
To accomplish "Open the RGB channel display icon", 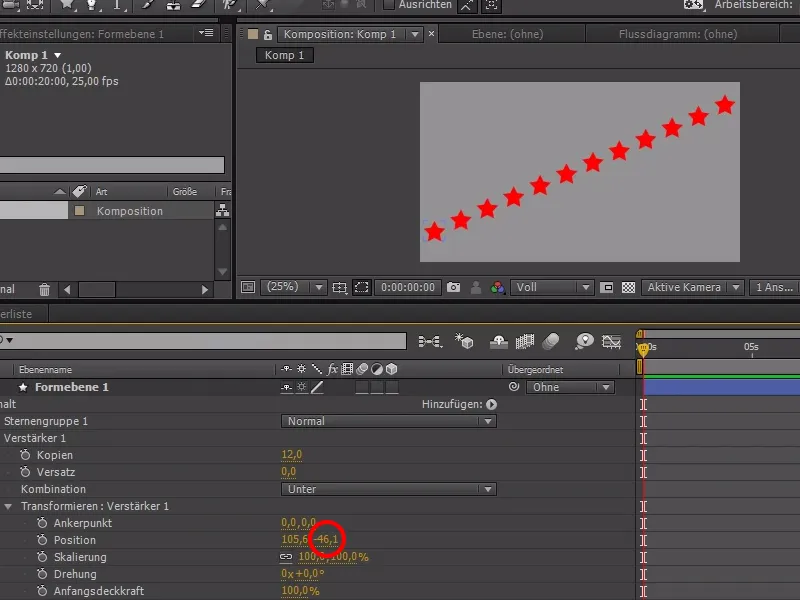I will coord(497,287).
